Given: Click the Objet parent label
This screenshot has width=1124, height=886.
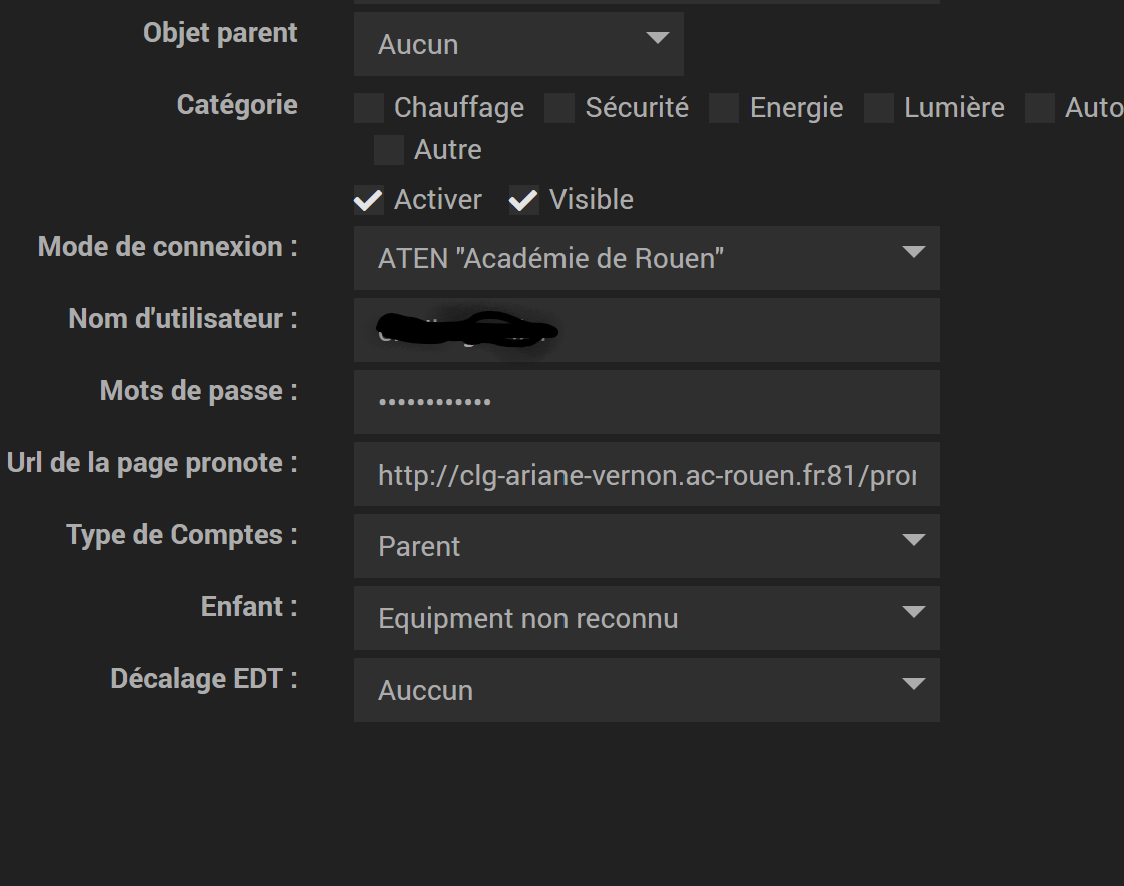Looking at the screenshot, I should point(220,33).
